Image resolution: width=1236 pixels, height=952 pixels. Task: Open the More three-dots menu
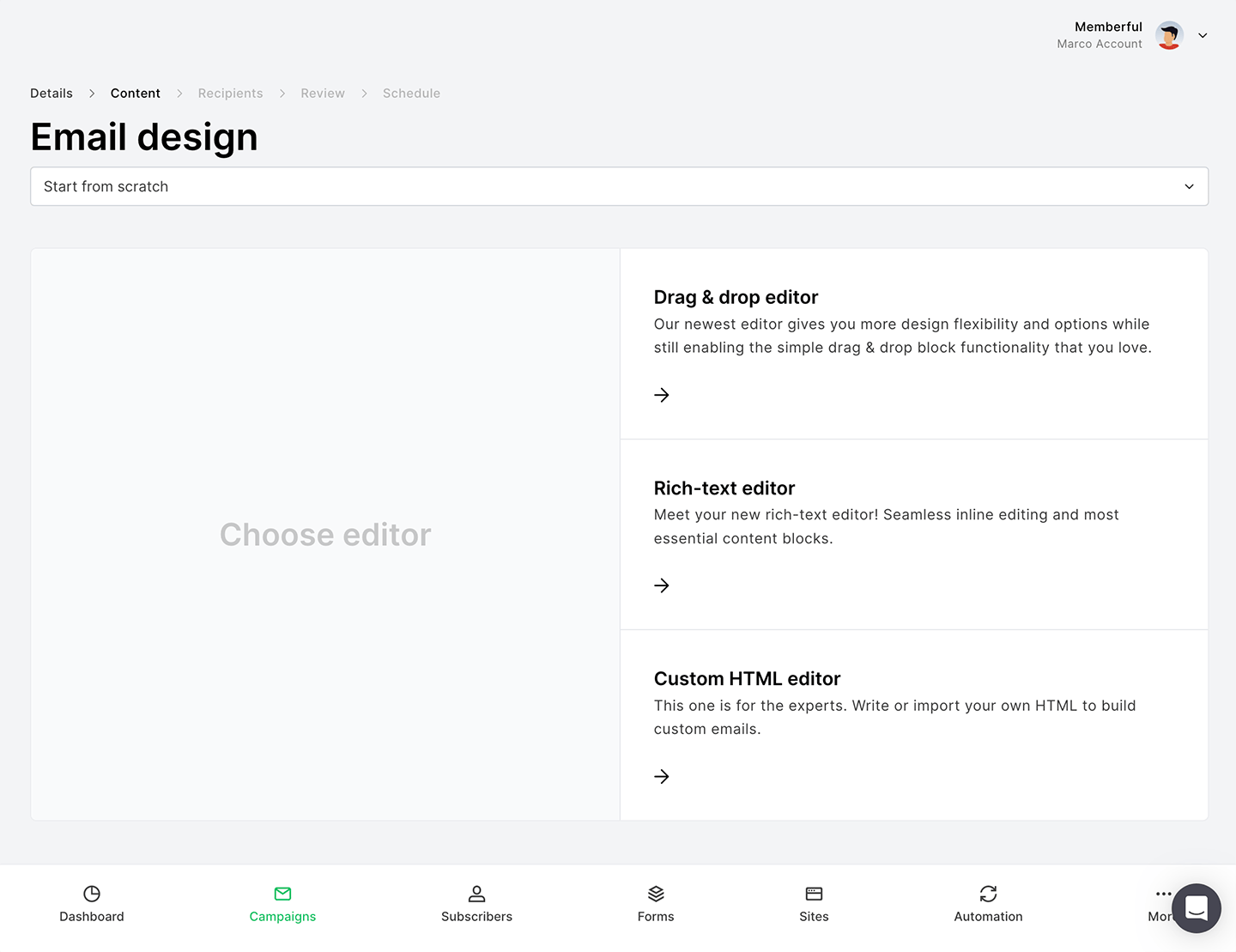click(1163, 894)
